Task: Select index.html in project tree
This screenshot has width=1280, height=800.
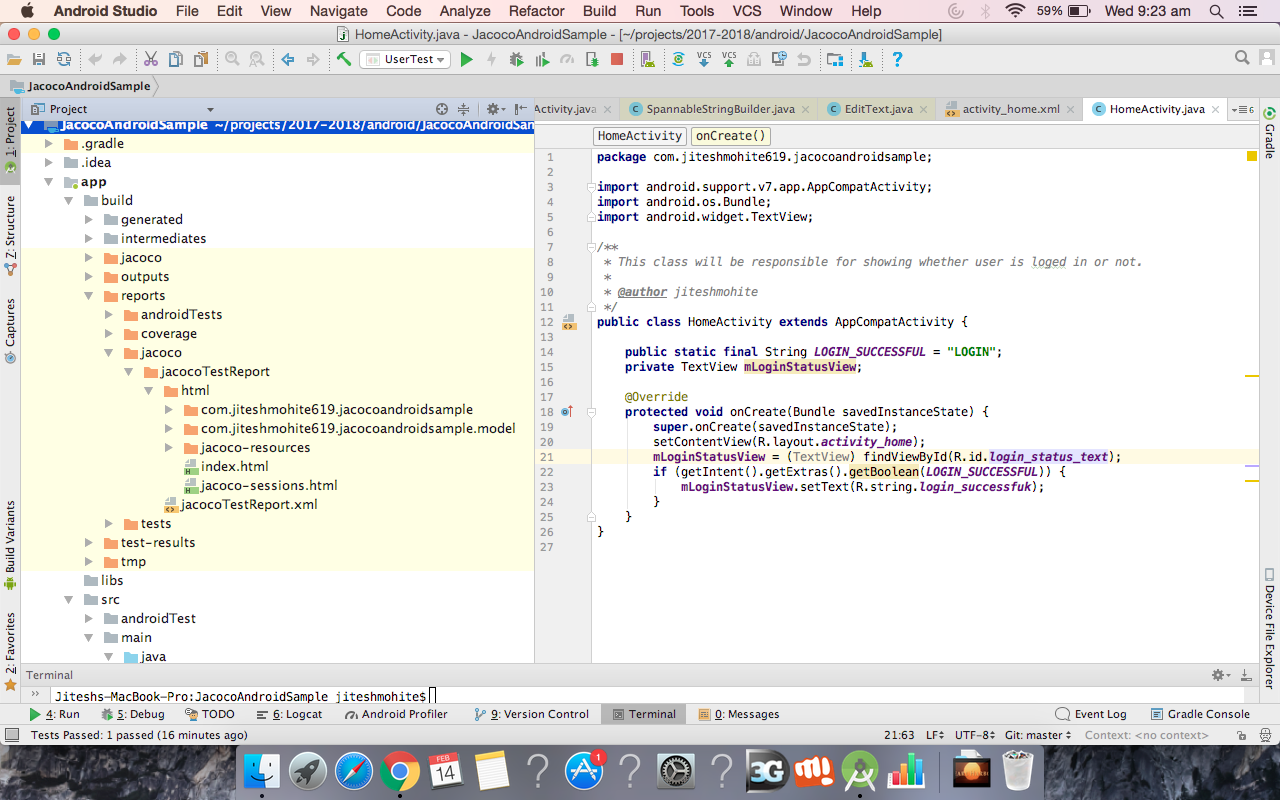Action: pyautogui.click(x=234, y=467)
